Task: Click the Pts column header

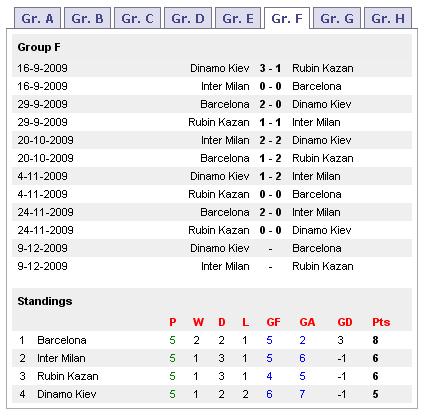Action: (381, 322)
